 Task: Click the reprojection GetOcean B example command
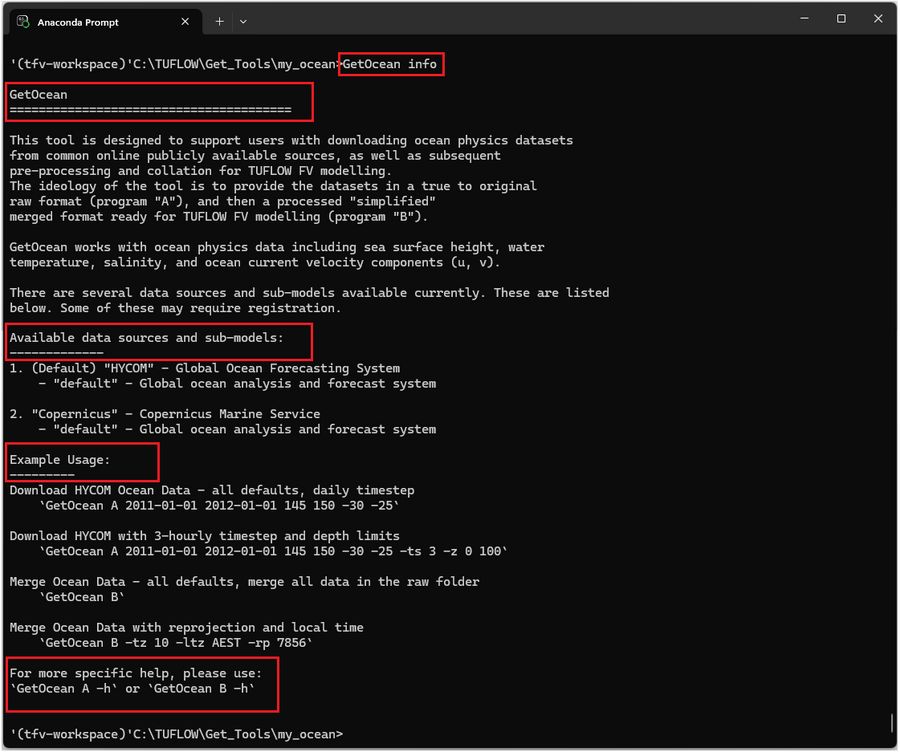pos(175,643)
